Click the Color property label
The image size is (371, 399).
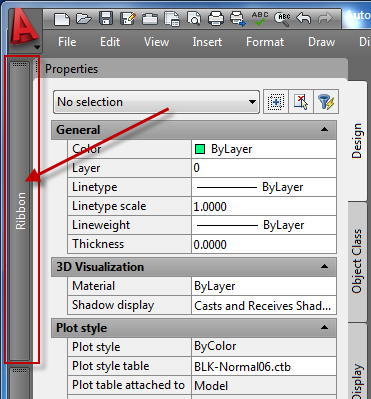(87, 149)
